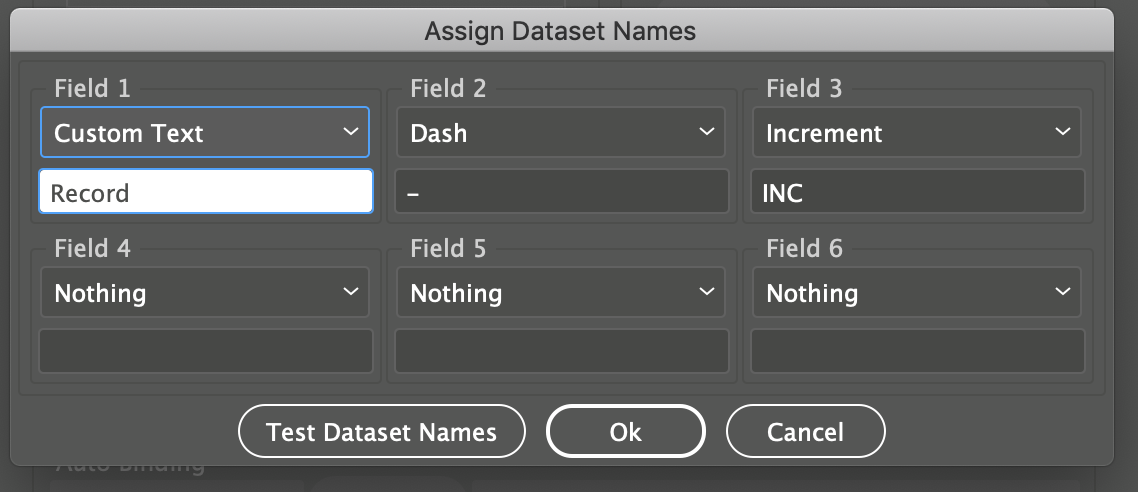
Task: Click the Field 1 group label
Action: point(92,89)
